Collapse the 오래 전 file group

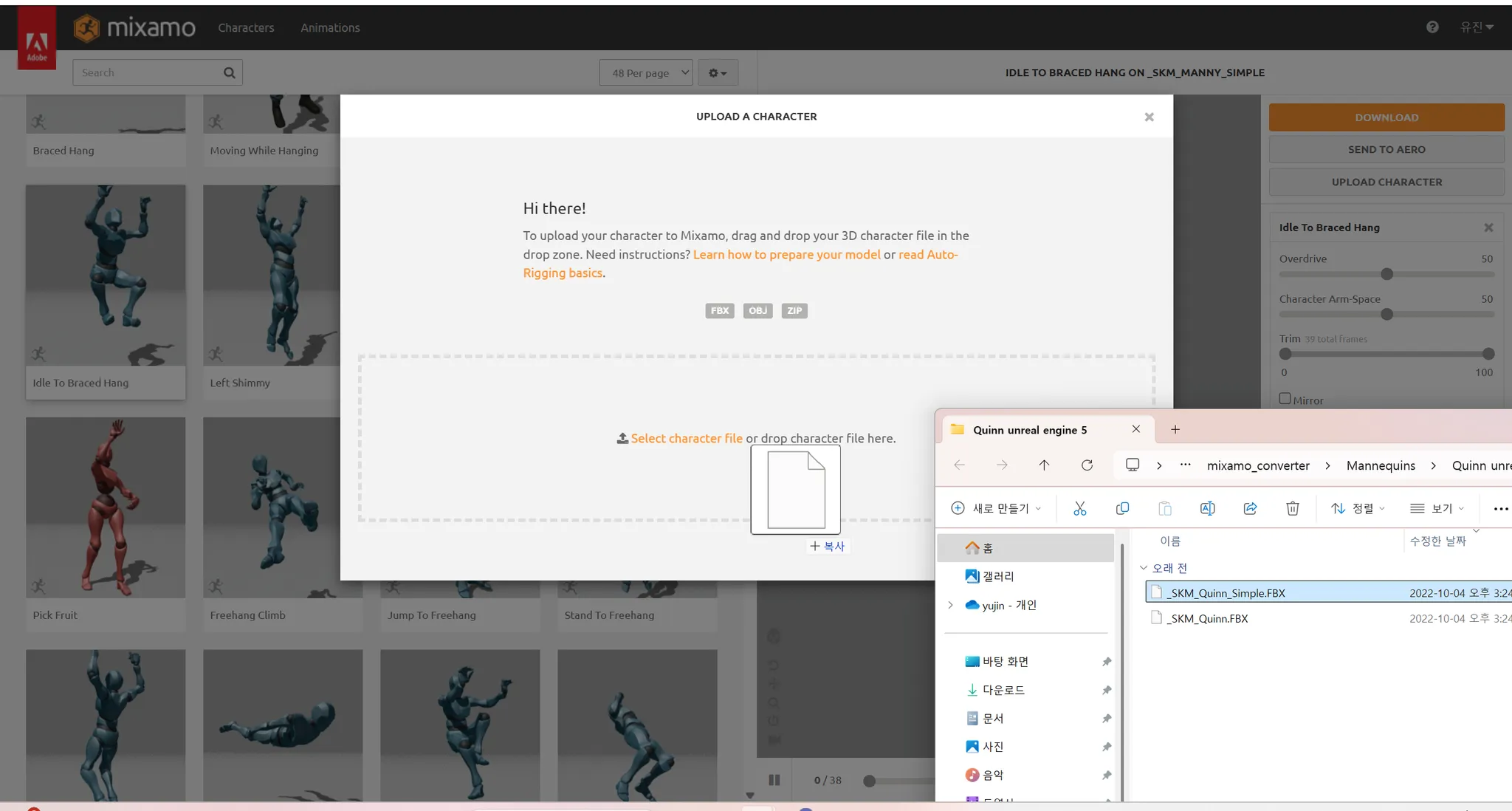[1144, 568]
